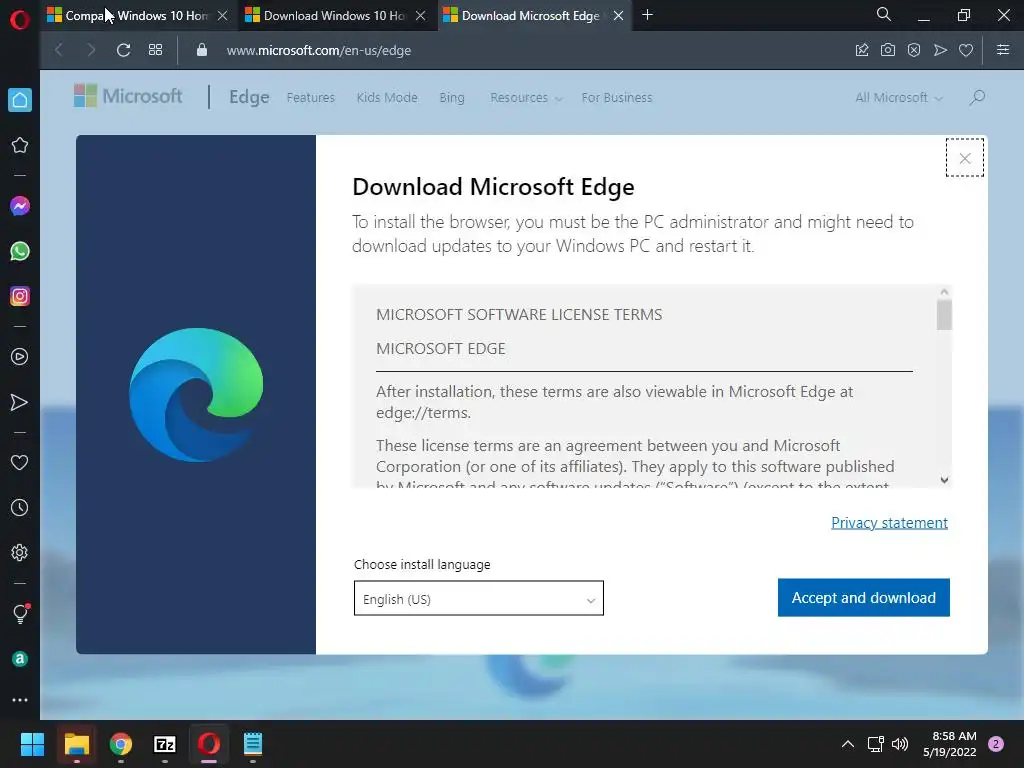Expand the All Microsoft dropdown
This screenshot has width=1024, height=768.
click(x=899, y=97)
